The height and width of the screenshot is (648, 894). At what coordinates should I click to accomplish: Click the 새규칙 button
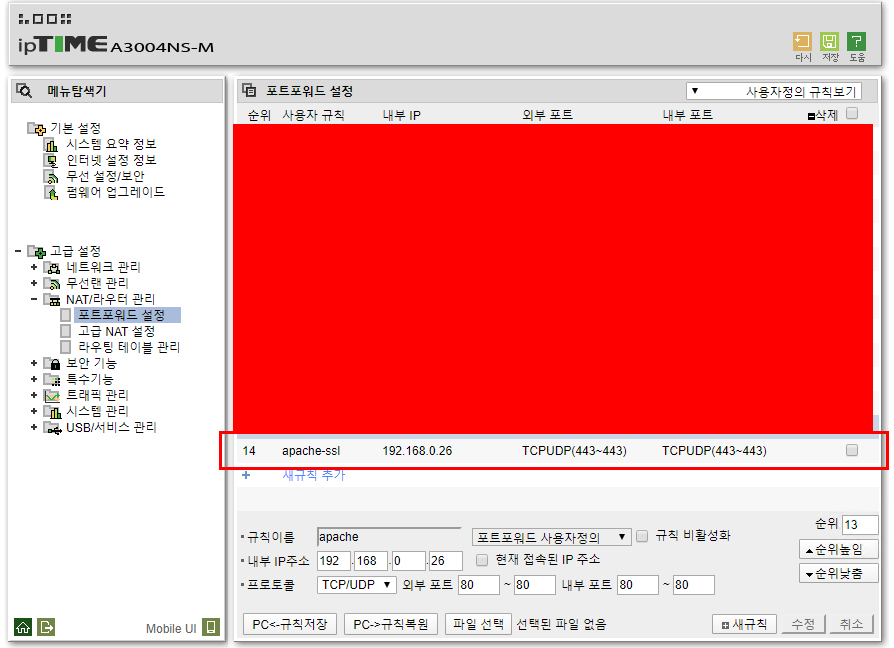[x=744, y=624]
